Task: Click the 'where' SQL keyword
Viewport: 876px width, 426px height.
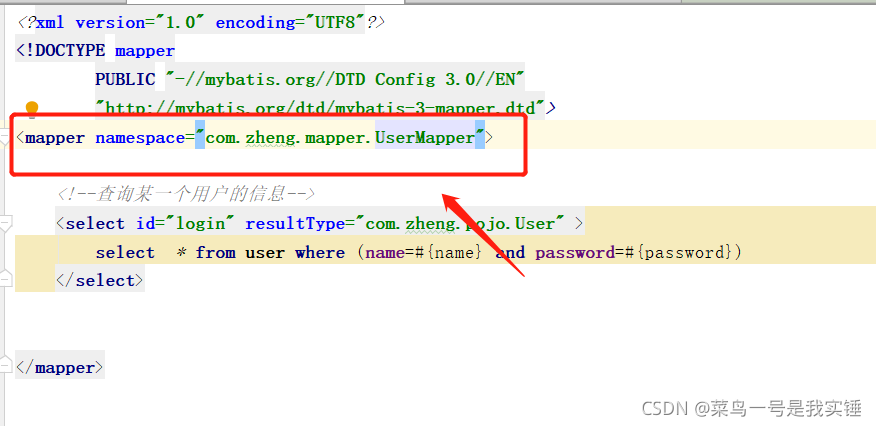Action: click(x=320, y=252)
